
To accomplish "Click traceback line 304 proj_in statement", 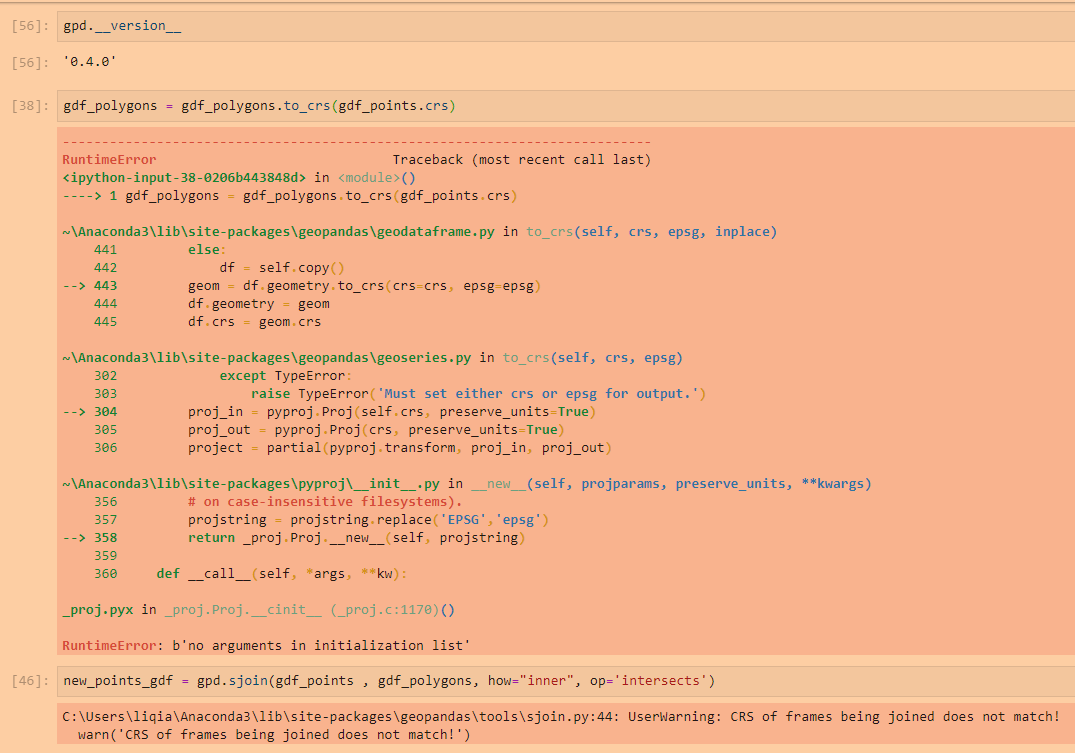I will pos(329,412).
